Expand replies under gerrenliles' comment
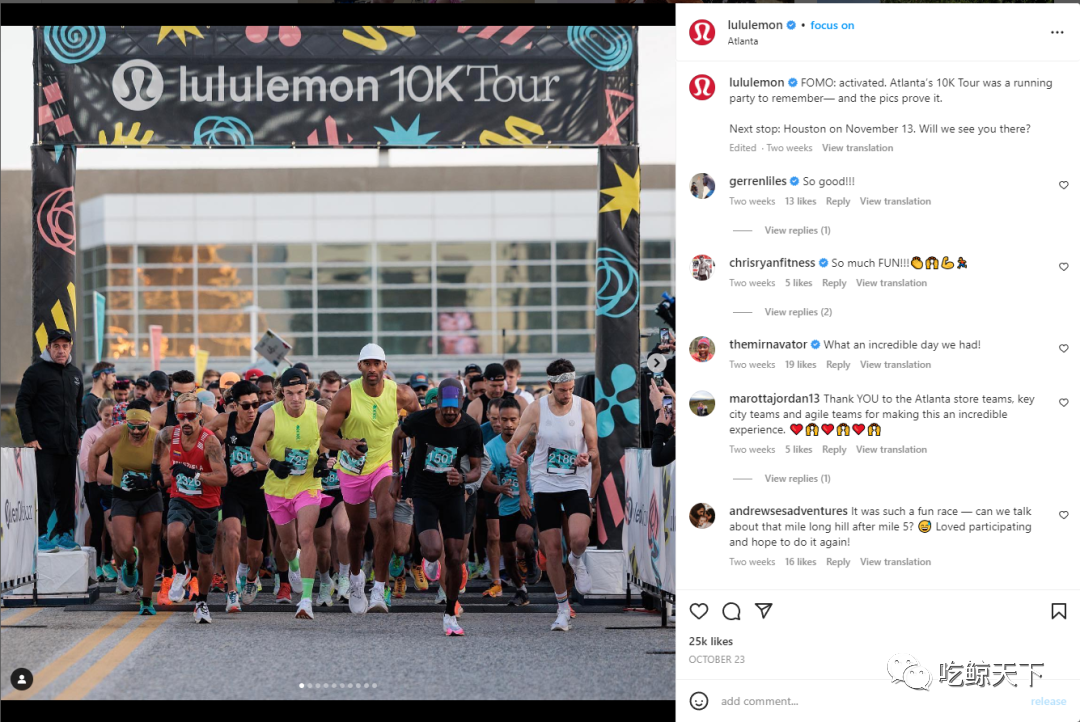The height and width of the screenshot is (722, 1080). [797, 230]
